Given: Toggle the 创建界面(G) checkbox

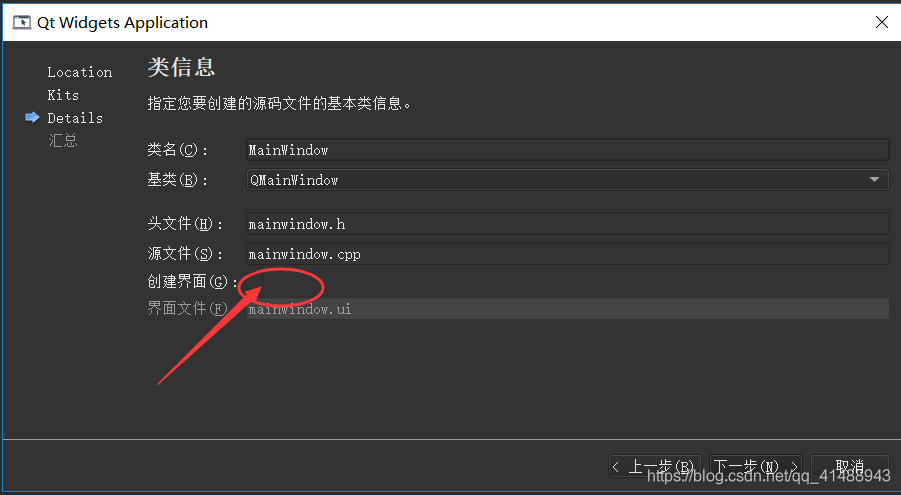Looking at the screenshot, I should [255, 282].
